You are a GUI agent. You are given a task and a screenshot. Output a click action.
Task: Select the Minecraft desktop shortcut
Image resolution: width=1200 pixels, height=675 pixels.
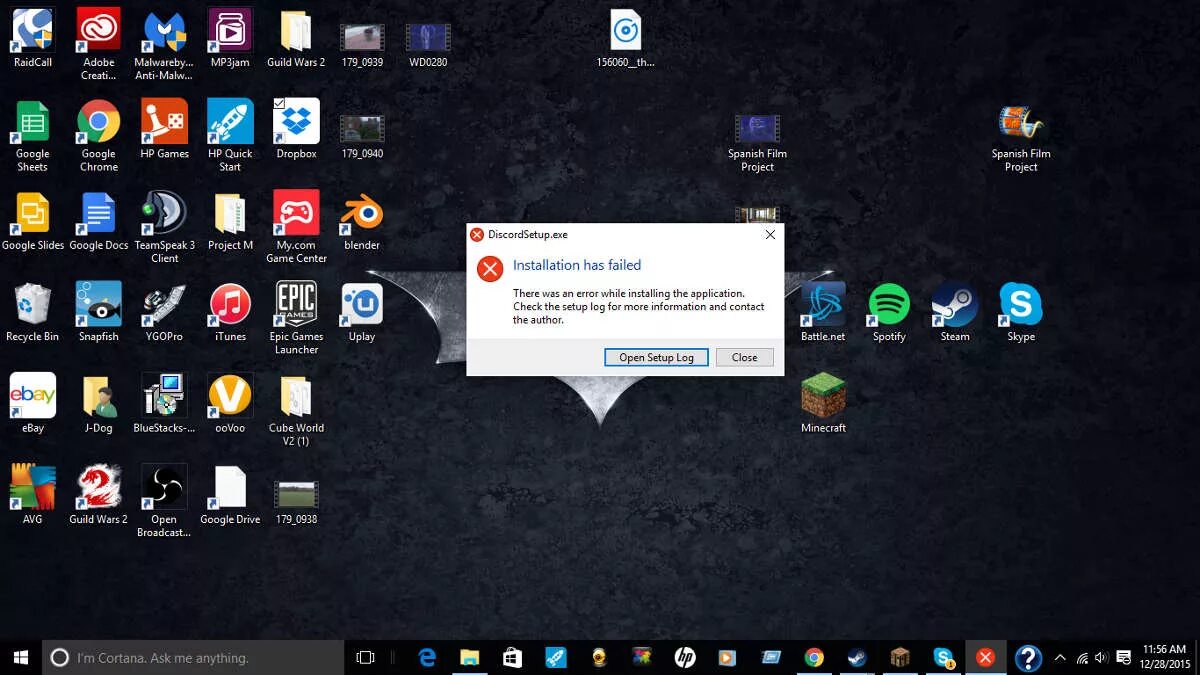823,403
